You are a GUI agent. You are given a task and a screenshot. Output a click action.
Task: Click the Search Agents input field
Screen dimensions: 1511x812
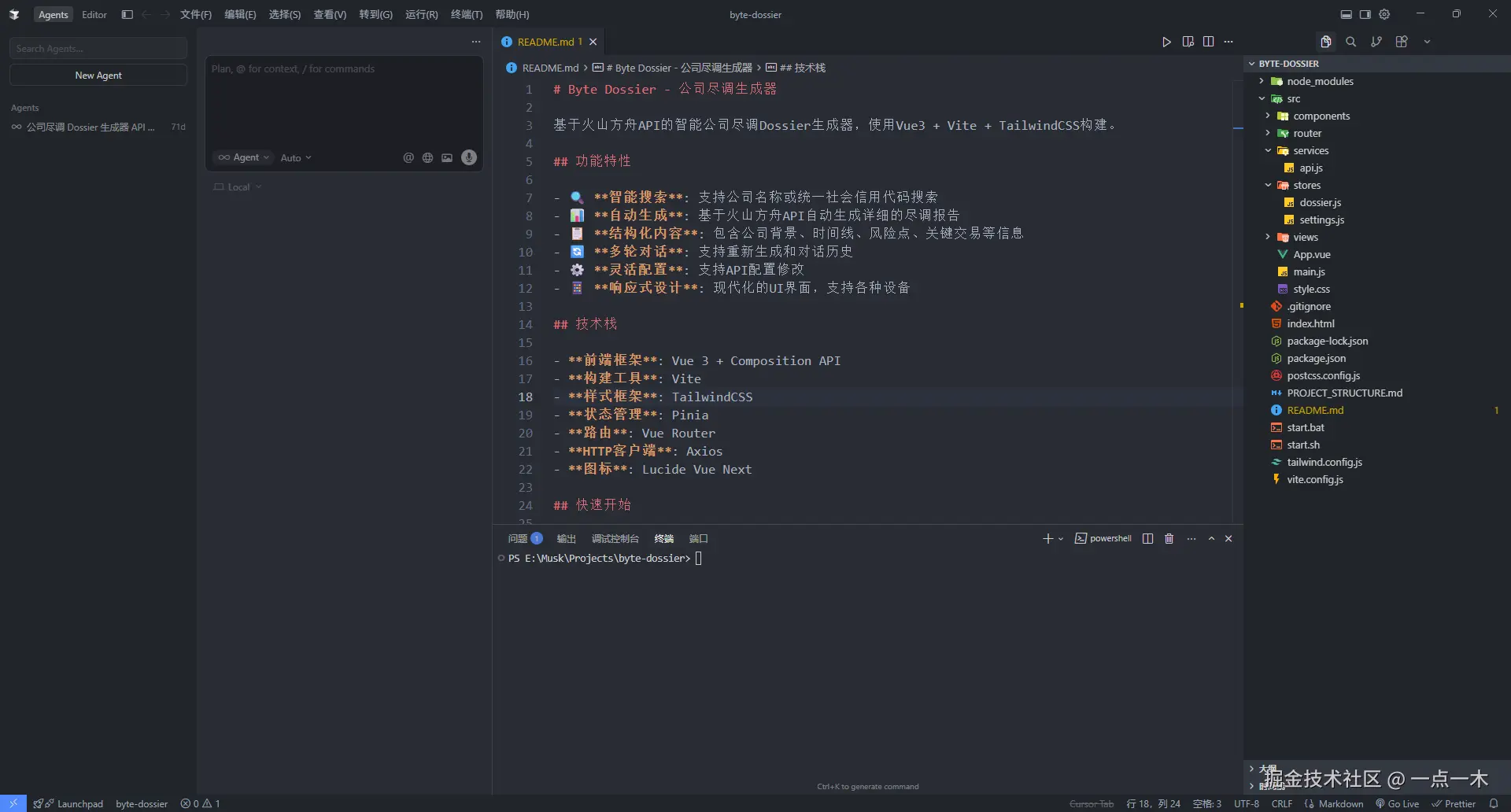tap(98, 49)
